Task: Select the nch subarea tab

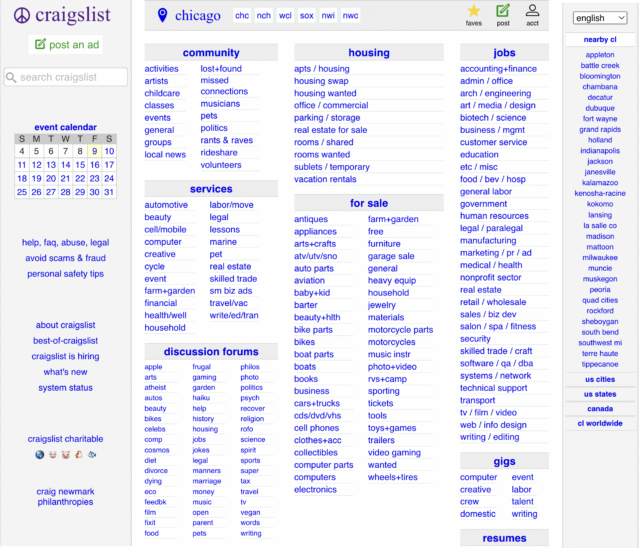Action: click(264, 16)
